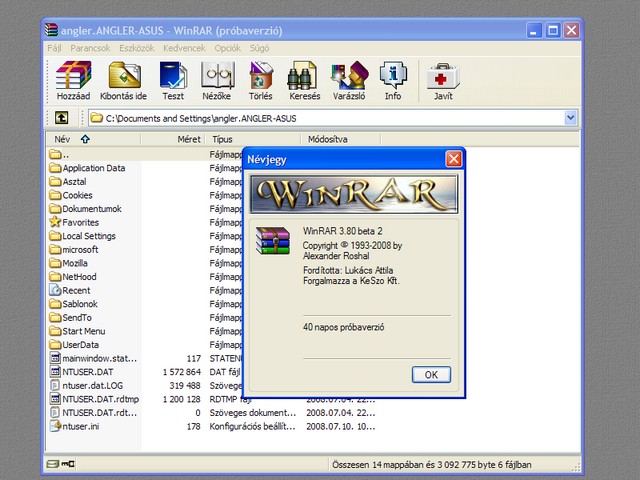
Task: Click the Javít repair icon
Action: pos(443,80)
